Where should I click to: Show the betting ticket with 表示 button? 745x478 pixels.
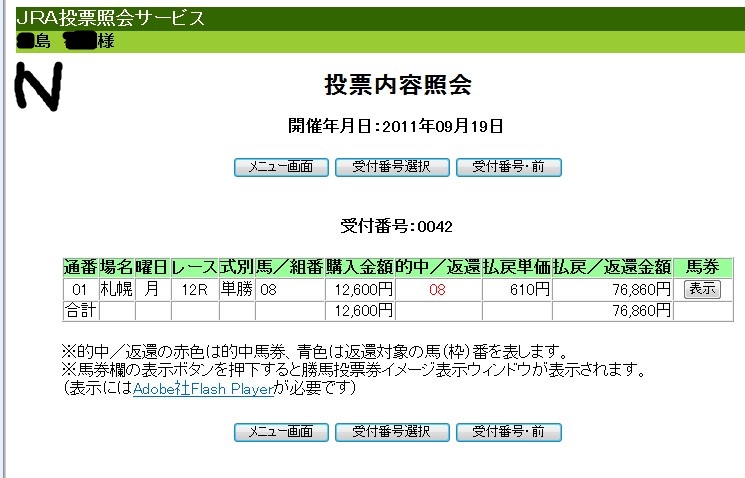pyautogui.click(x=702, y=289)
